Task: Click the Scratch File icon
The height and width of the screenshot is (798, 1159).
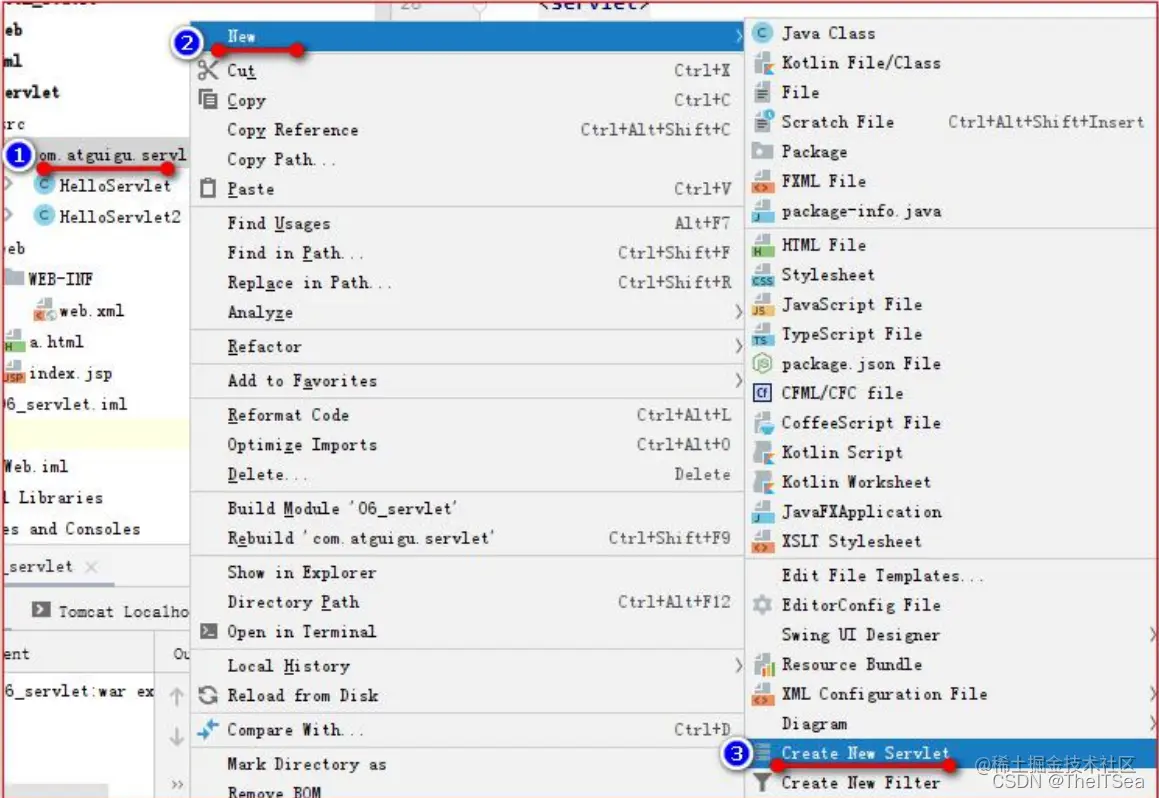Action: (x=762, y=122)
